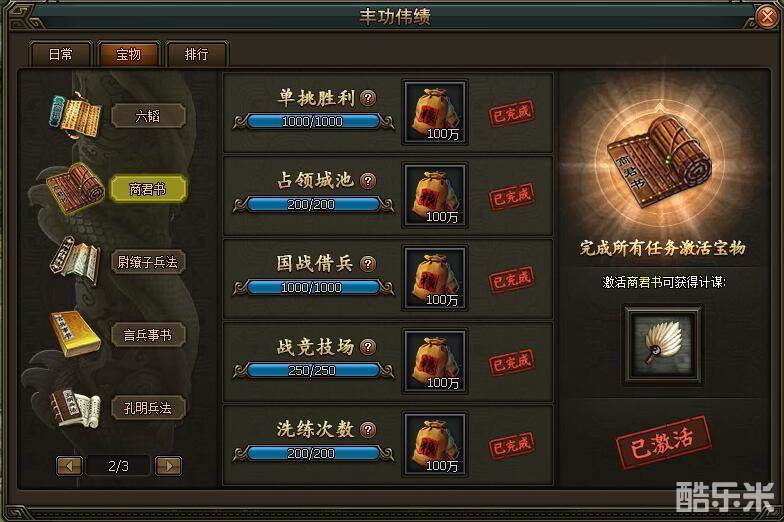Open the 宝物 tab

[x=128, y=54]
